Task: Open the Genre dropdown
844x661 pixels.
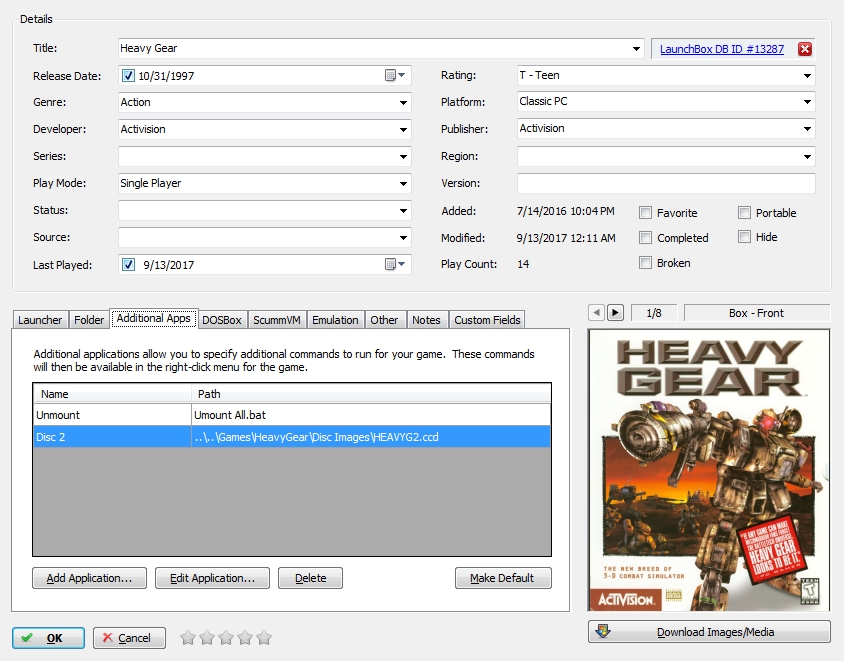Action: [403, 102]
